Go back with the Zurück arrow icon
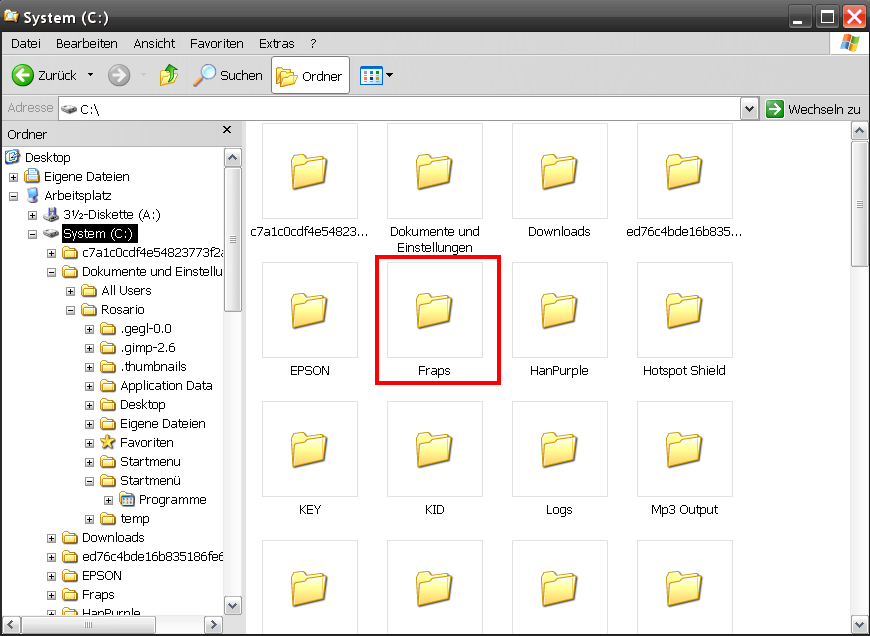The width and height of the screenshot is (870, 636). point(23,75)
